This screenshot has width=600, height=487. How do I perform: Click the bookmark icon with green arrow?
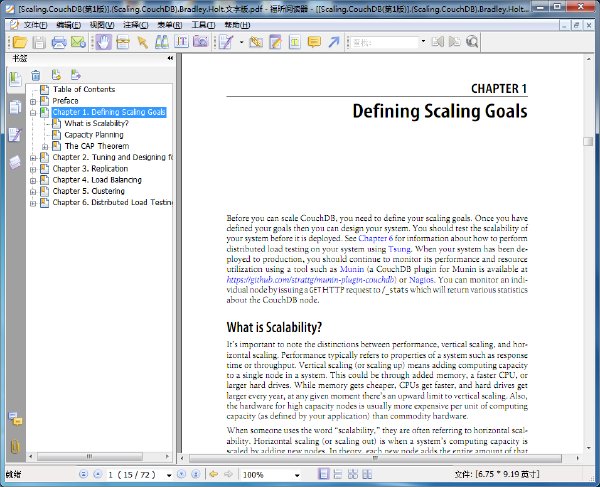tap(75, 75)
